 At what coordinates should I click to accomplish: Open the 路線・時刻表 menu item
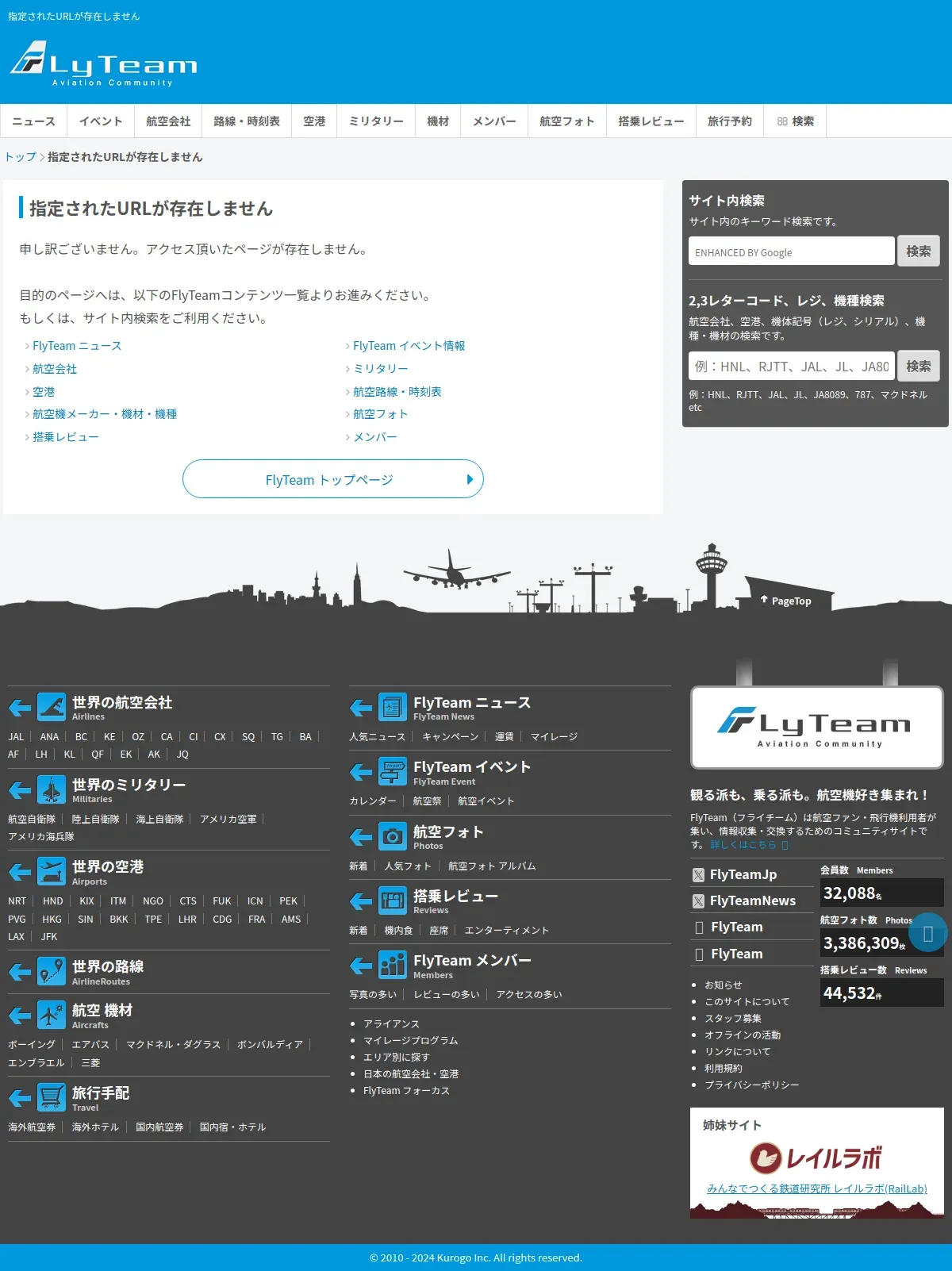point(247,121)
